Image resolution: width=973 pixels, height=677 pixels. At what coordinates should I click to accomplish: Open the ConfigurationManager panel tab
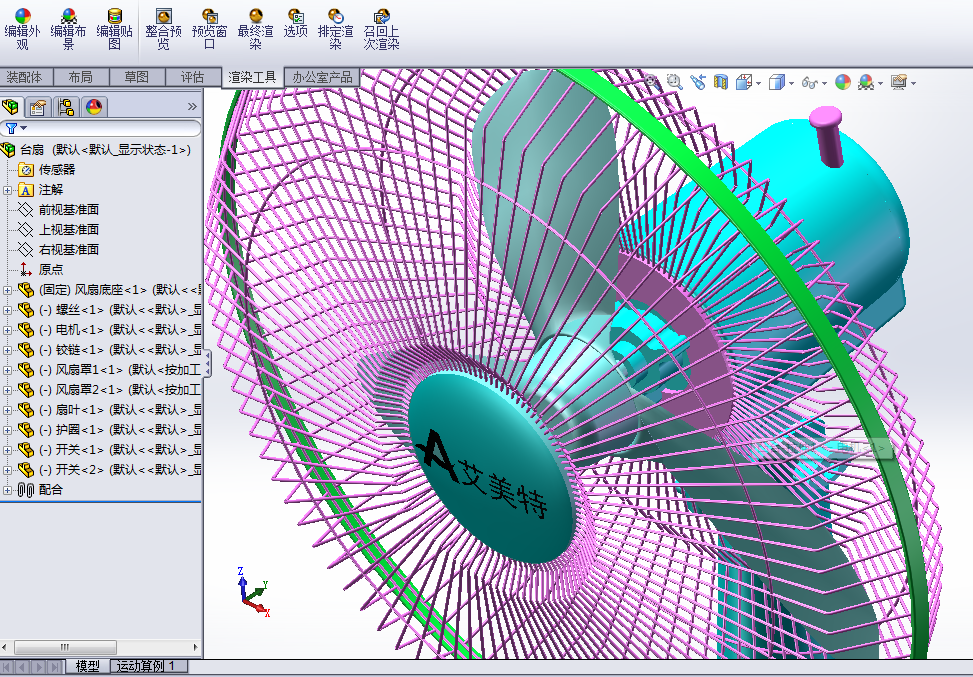point(66,107)
